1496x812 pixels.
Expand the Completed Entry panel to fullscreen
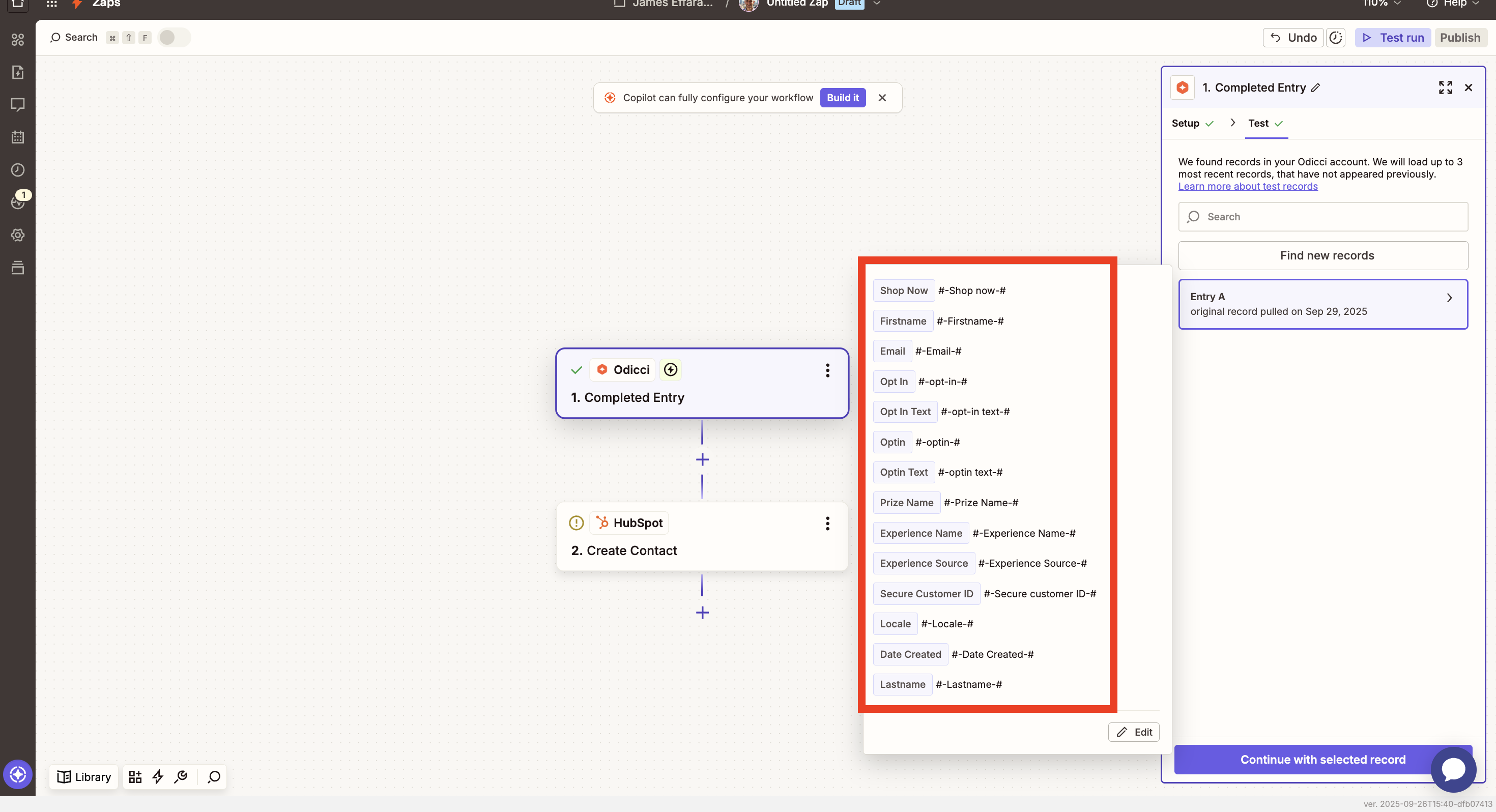coord(1445,88)
